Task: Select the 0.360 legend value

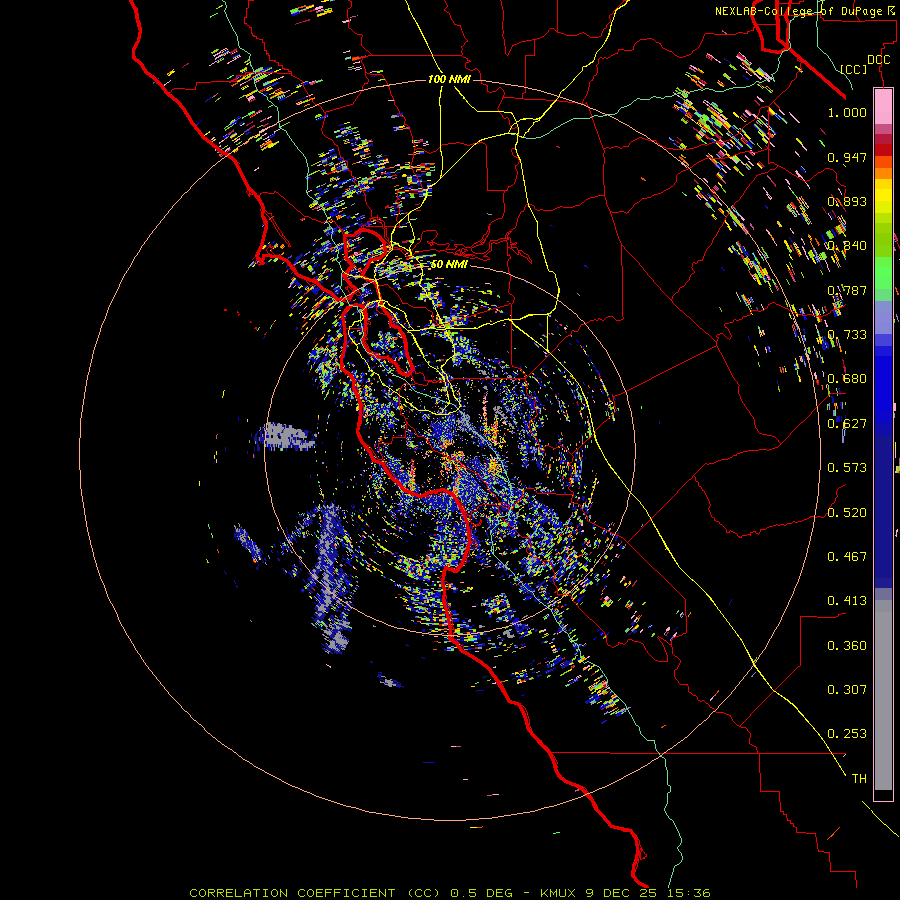Action: pyautogui.click(x=847, y=646)
